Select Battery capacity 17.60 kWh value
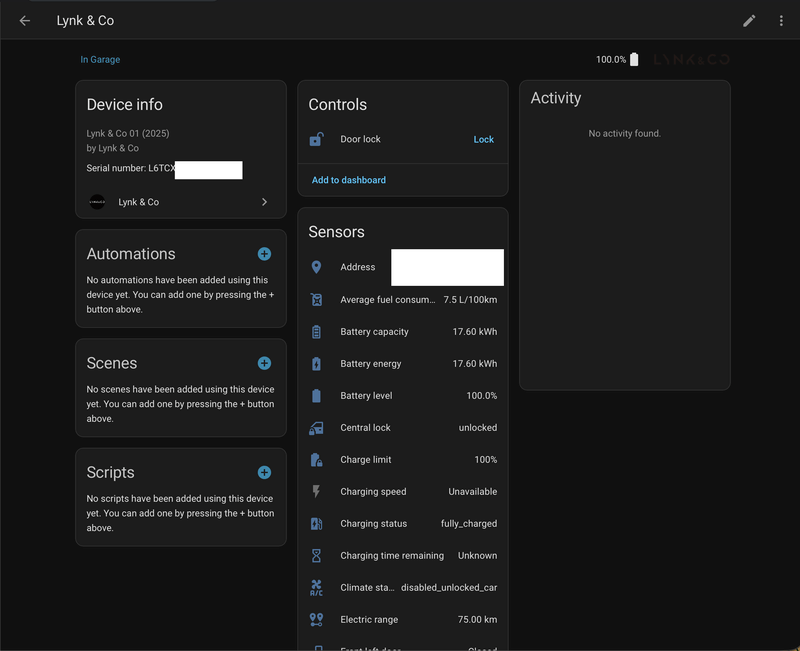The image size is (800, 651). [x=474, y=332]
